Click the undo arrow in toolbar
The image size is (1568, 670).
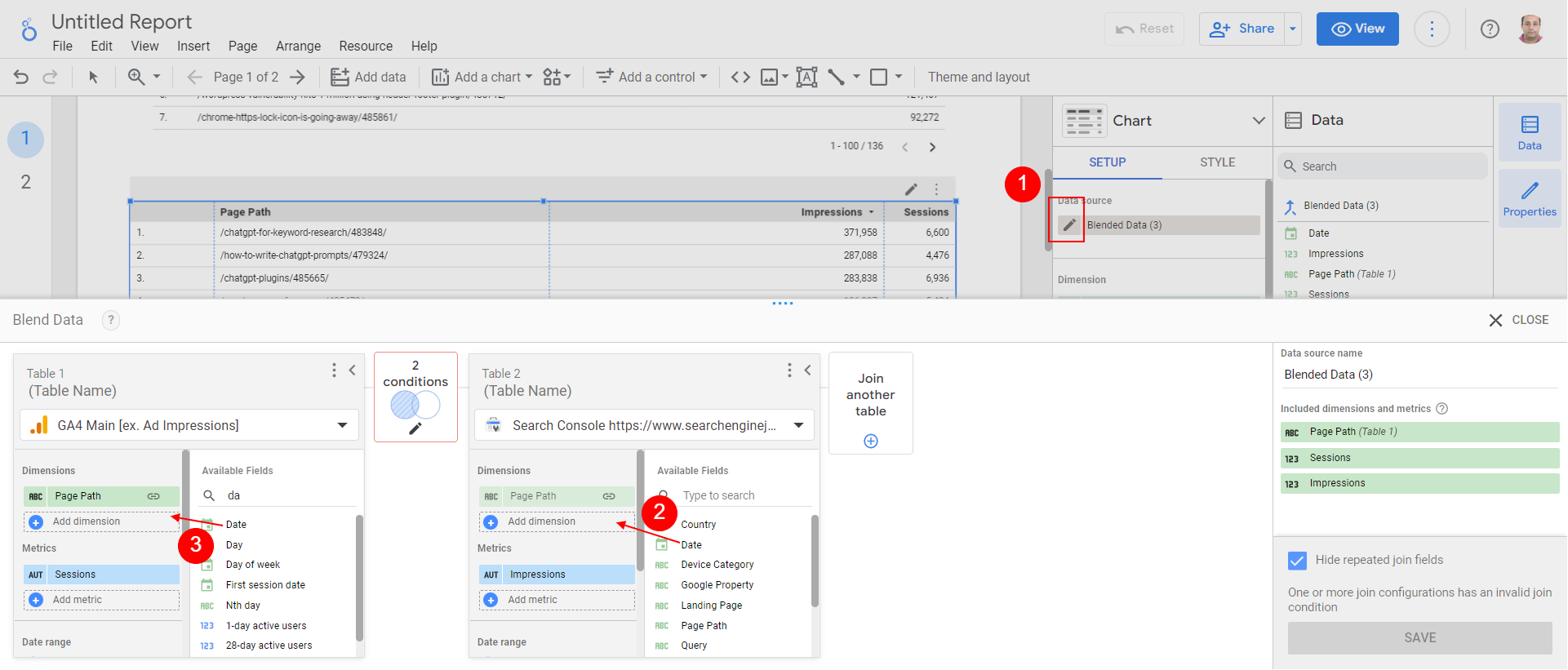point(21,77)
